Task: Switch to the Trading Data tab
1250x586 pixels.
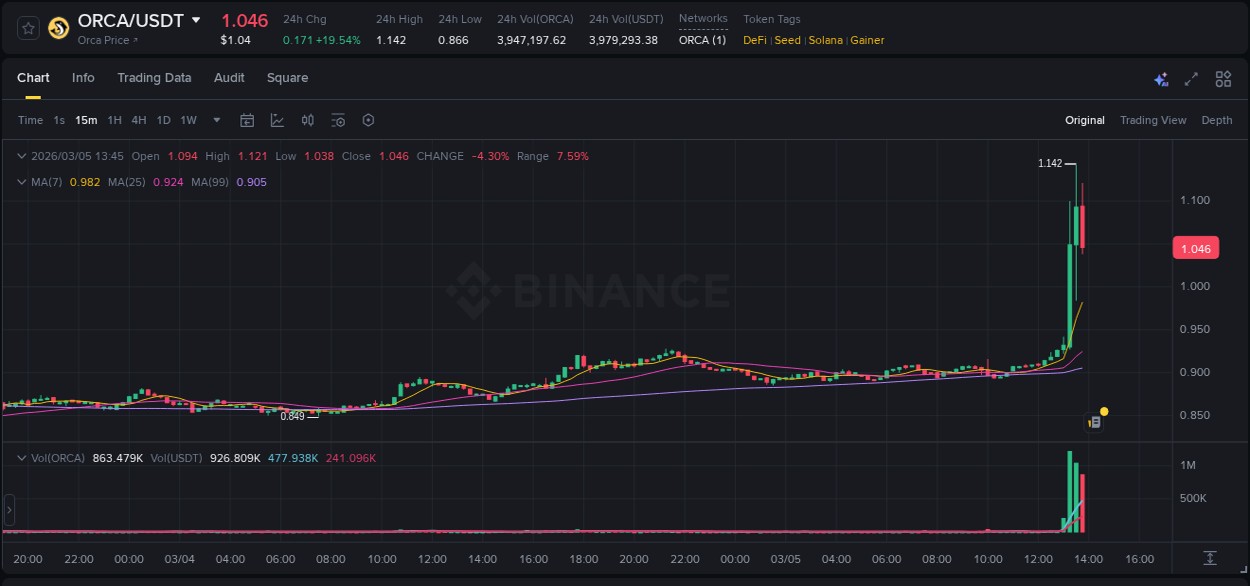Action: click(154, 78)
